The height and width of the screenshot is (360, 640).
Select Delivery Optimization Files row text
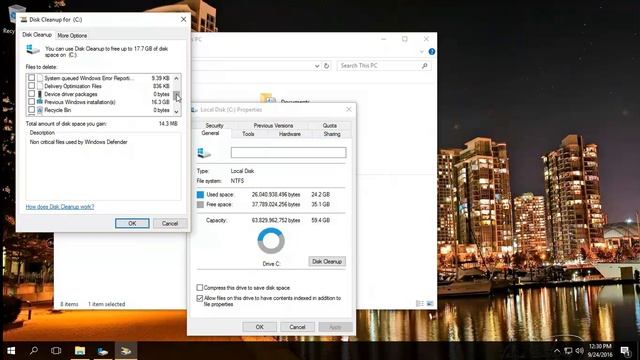(73, 86)
